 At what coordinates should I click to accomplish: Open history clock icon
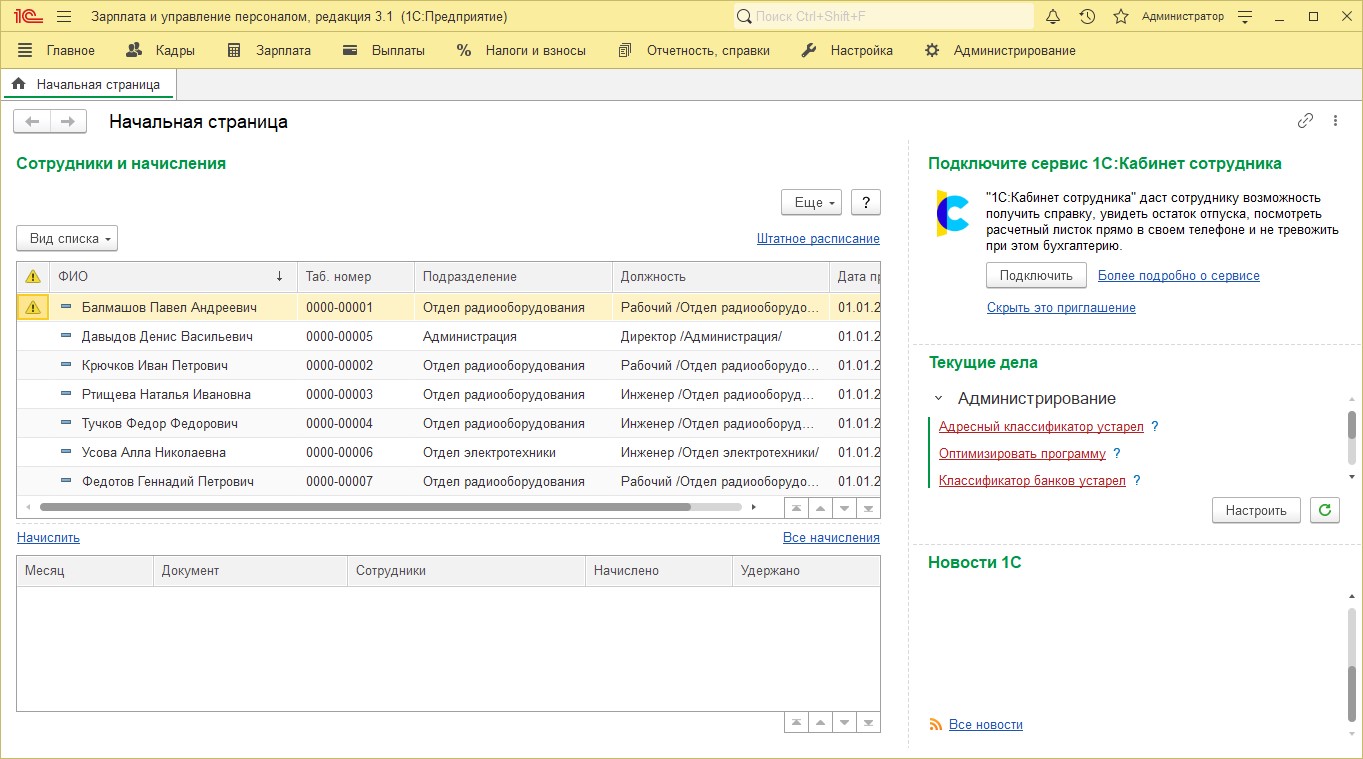pyautogui.click(x=1087, y=17)
